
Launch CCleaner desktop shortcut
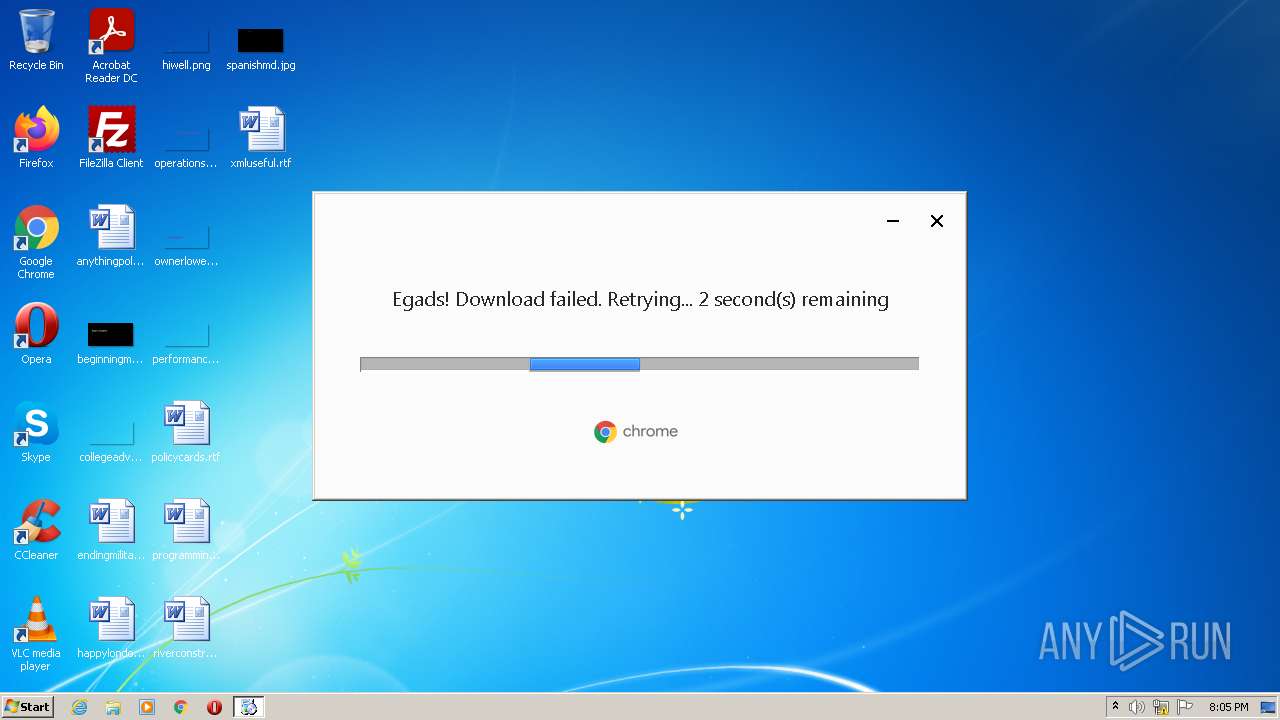(x=36, y=530)
